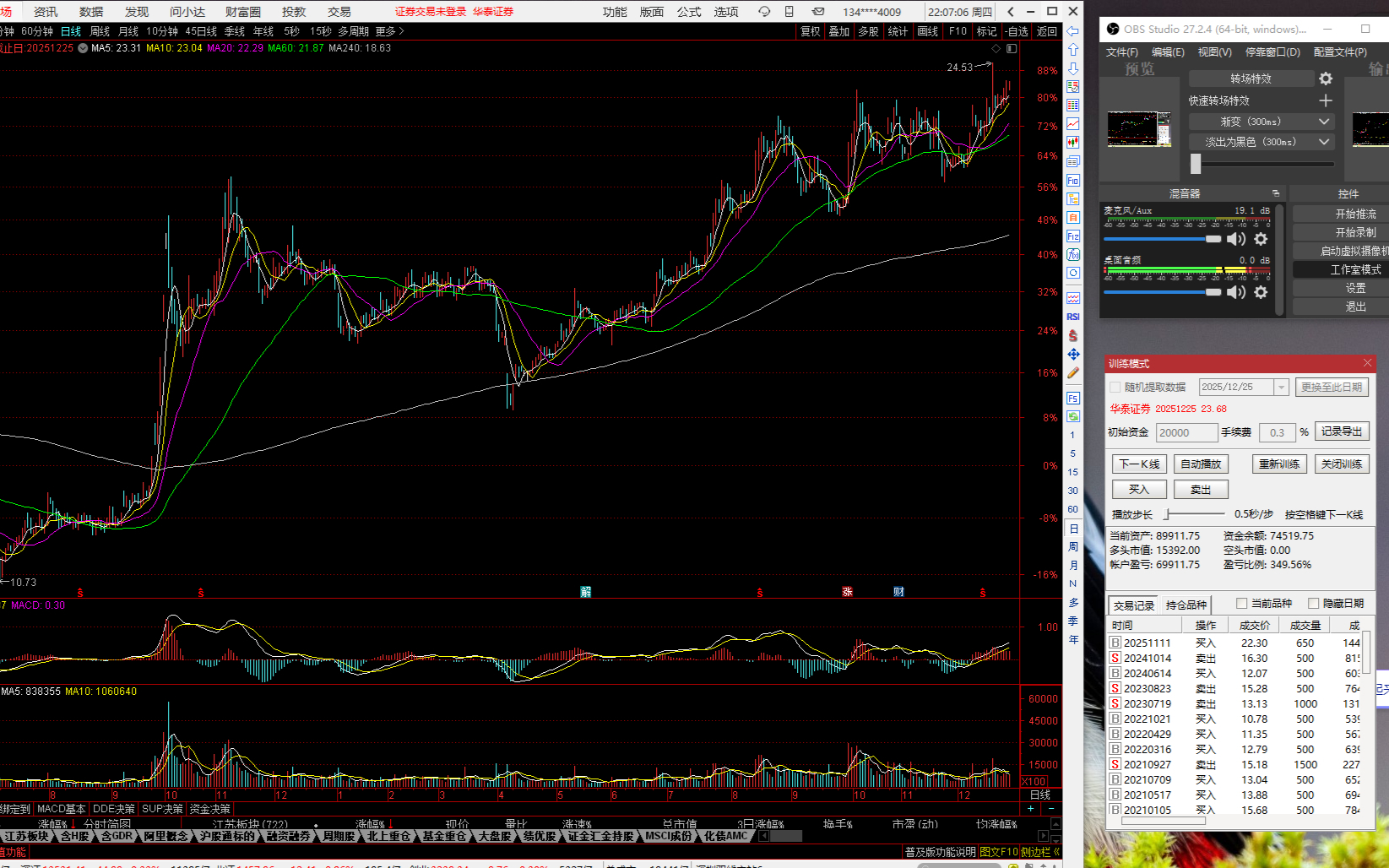Click the 买入 buy button

click(x=1138, y=490)
